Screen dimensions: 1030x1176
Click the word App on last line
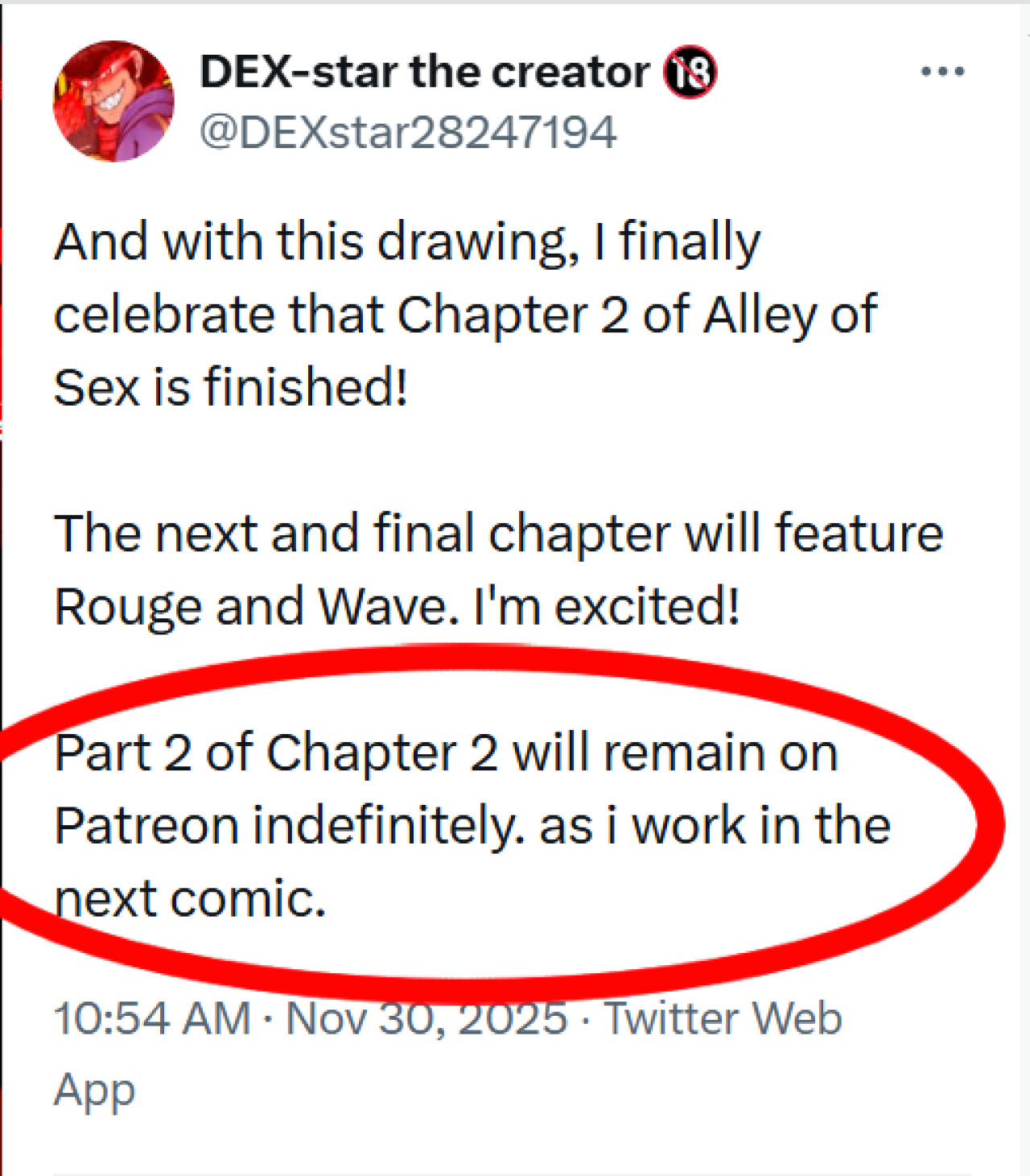coord(94,1091)
